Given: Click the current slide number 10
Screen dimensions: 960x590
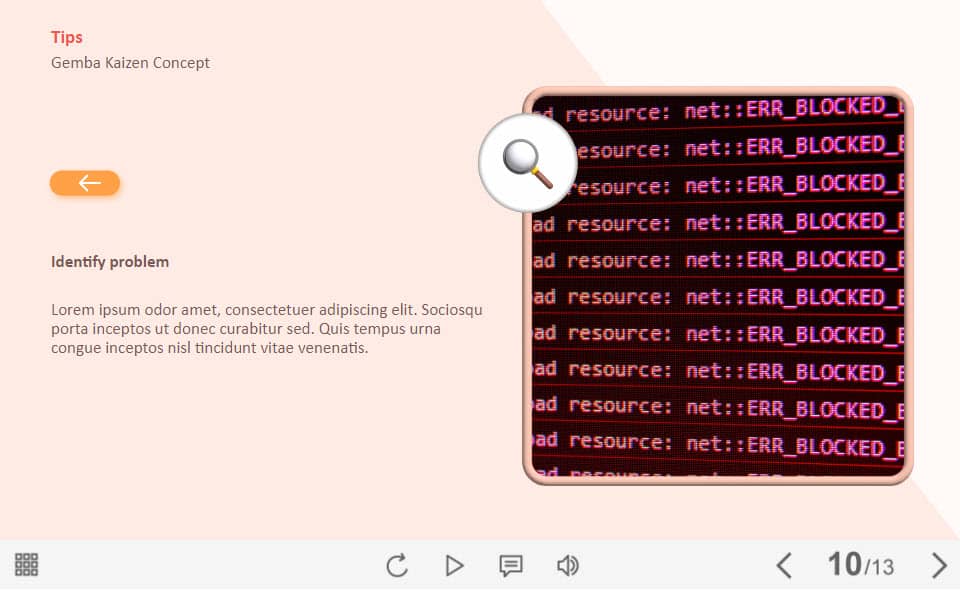Looking at the screenshot, I should (x=844, y=565).
